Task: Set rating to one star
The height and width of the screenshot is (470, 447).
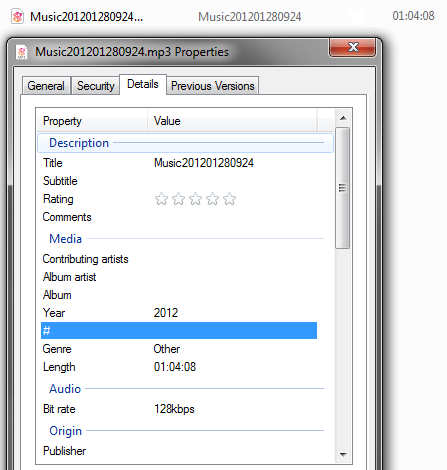Action: coord(161,199)
